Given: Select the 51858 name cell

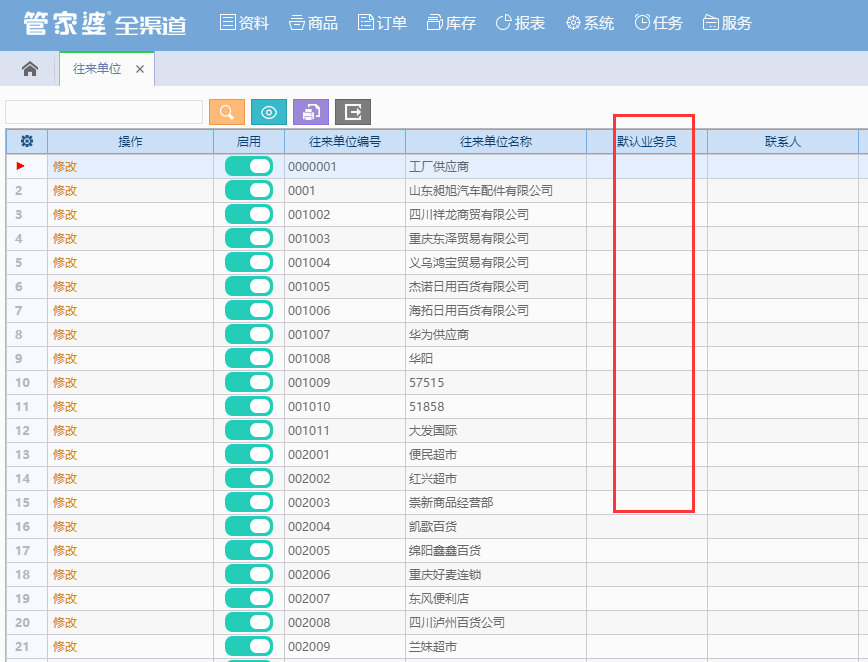Looking at the screenshot, I should (496, 406).
